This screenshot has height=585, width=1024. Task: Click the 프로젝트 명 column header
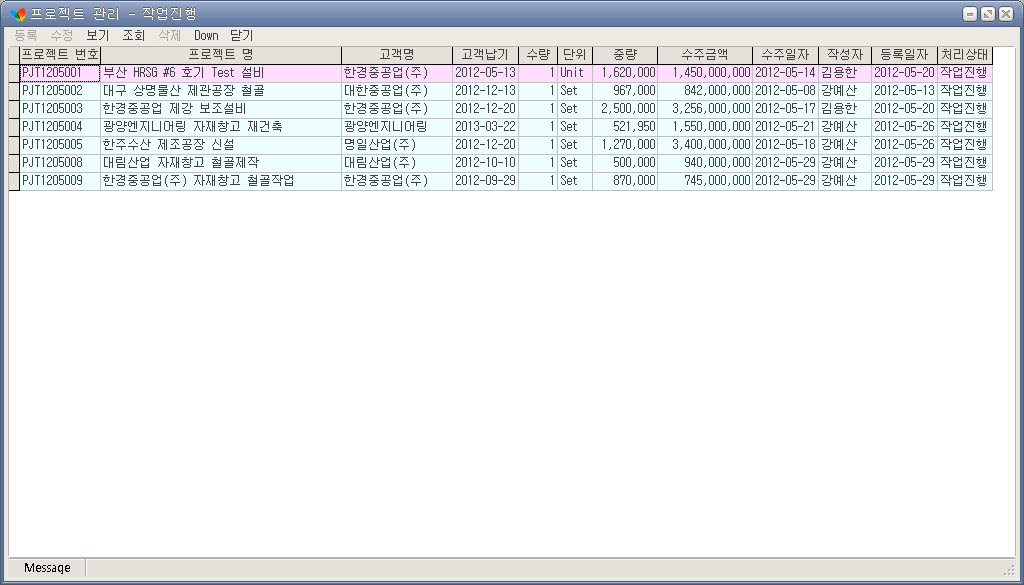pyautogui.click(x=221, y=55)
